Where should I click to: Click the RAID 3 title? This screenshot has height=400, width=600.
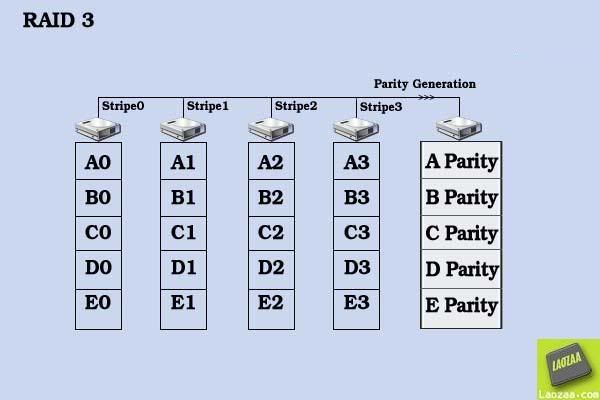click(58, 20)
